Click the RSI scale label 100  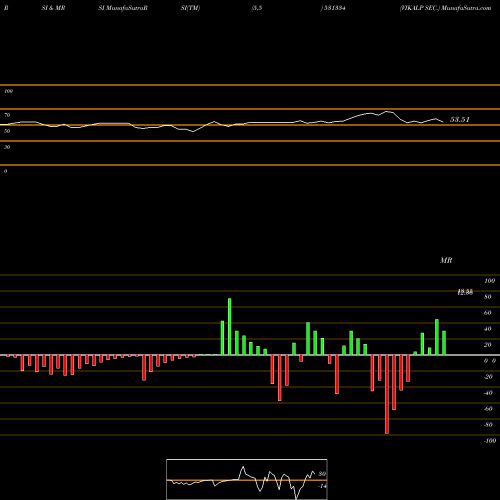pyautogui.click(x=9, y=91)
